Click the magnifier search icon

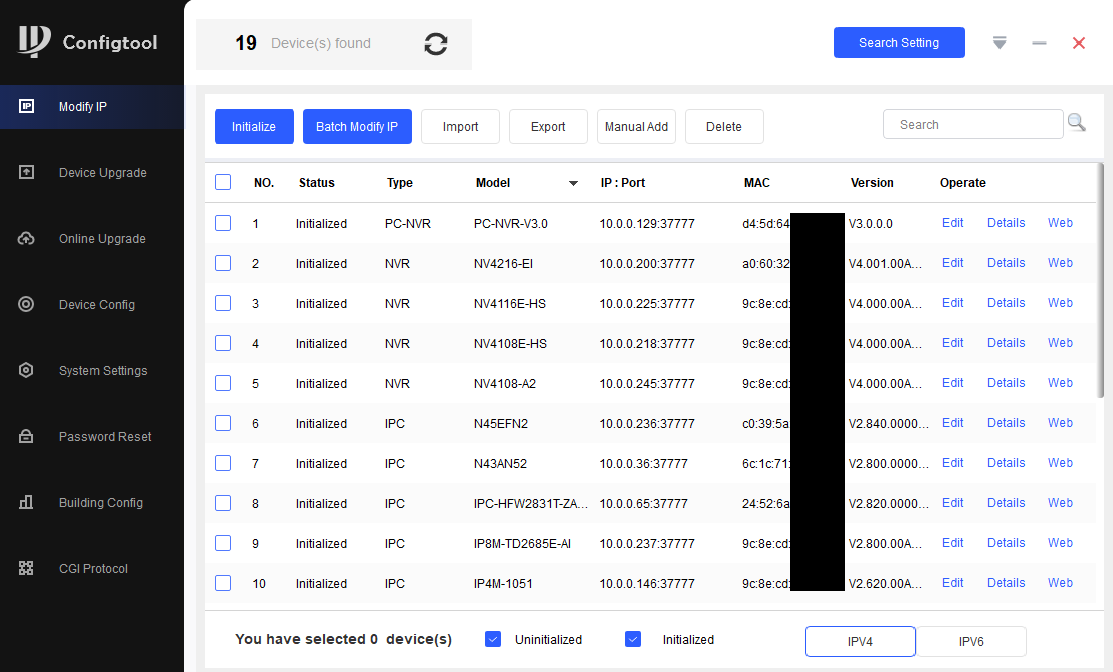[x=1077, y=123]
